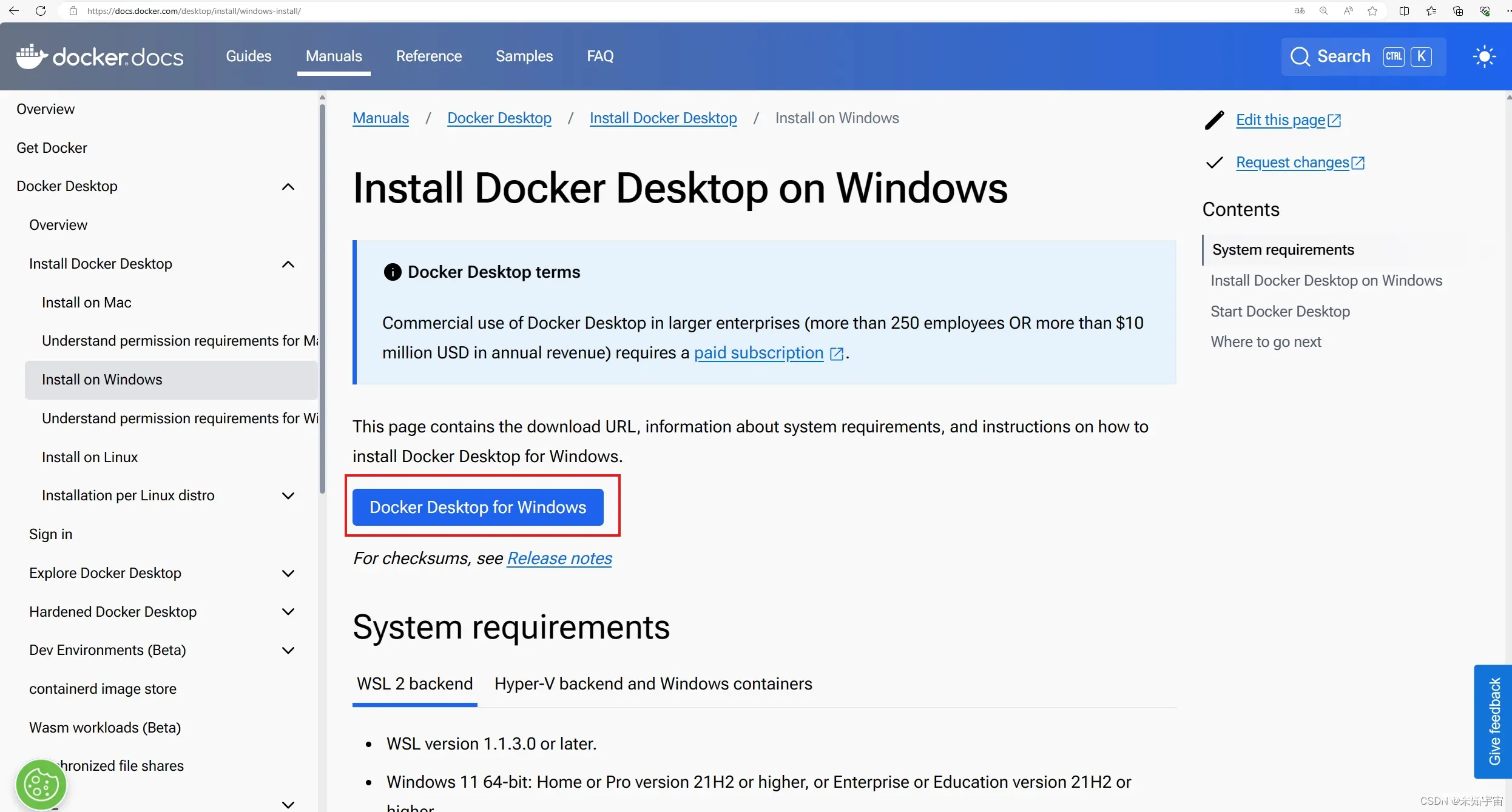Screen dimensions: 1512x812
Task: Expand Installation per Linux distro
Action: coord(288,495)
